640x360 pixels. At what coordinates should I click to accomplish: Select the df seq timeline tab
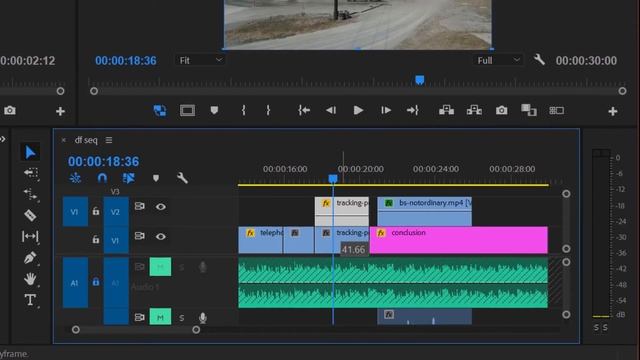click(86, 140)
